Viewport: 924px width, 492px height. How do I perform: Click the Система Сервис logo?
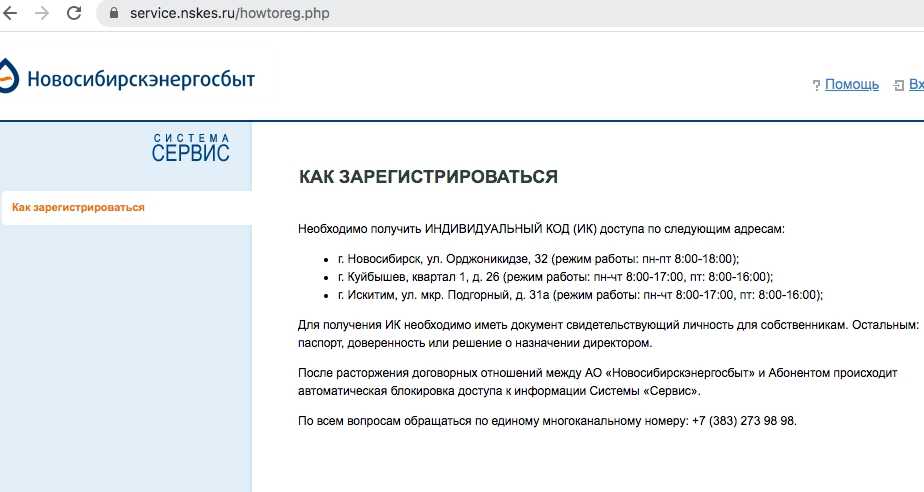click(x=191, y=148)
